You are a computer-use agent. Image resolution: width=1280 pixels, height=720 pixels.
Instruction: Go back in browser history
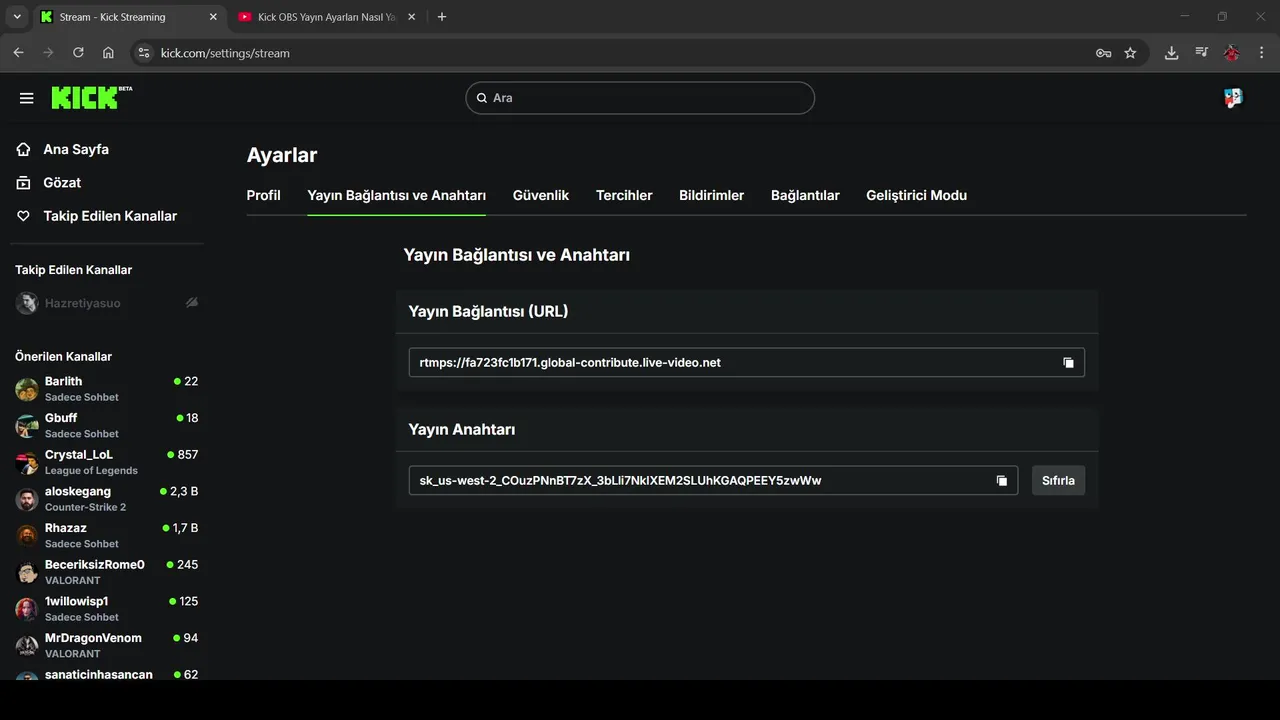coord(18,53)
